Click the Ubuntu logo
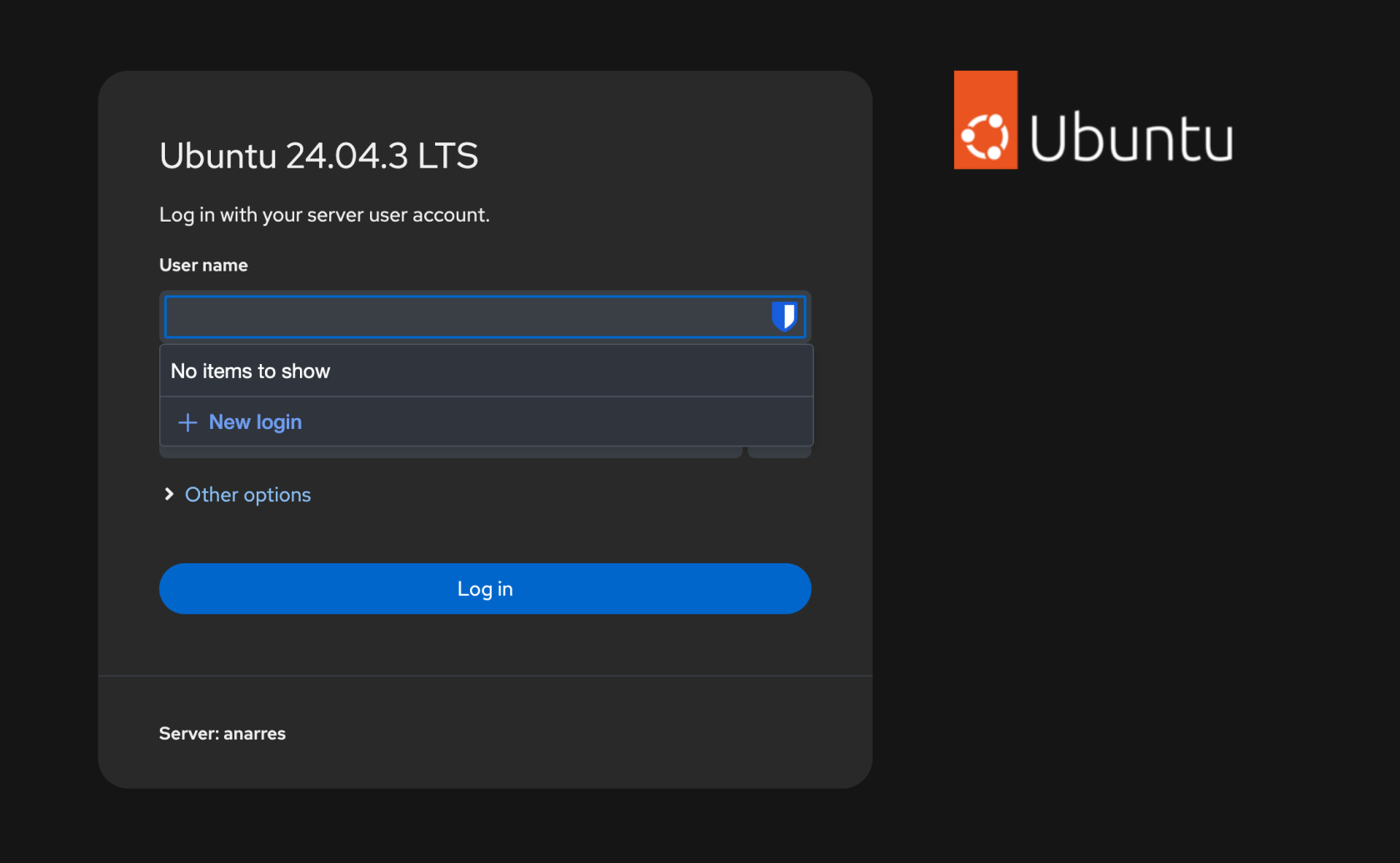Image resolution: width=1400 pixels, height=863 pixels. (1093, 120)
